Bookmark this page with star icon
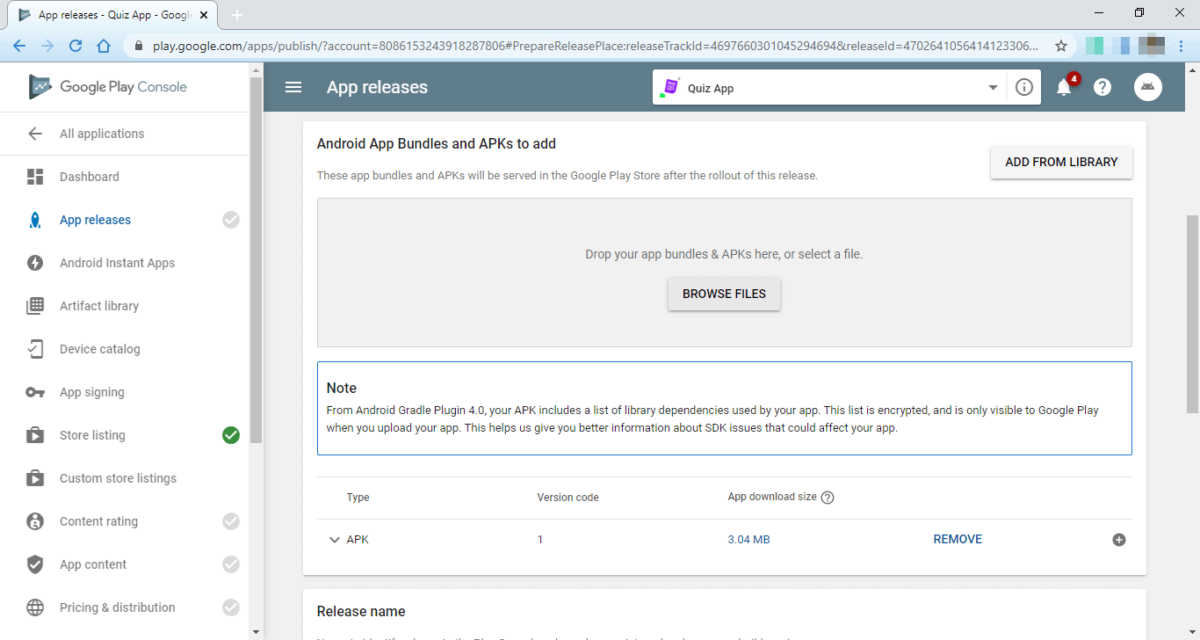 (x=1061, y=46)
